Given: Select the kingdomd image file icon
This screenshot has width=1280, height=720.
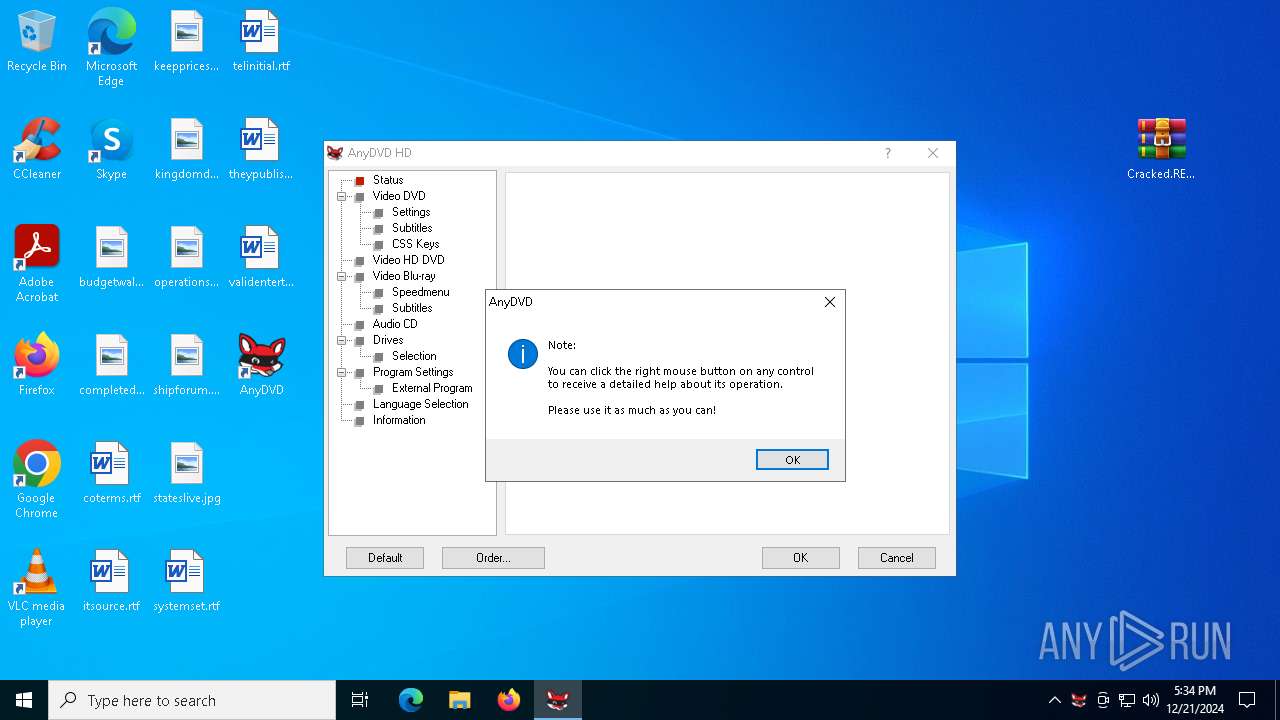Looking at the screenshot, I should (186, 150).
